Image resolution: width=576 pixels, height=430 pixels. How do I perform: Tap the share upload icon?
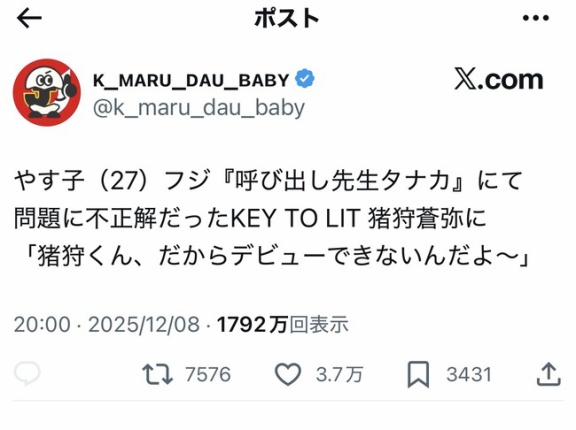tap(548, 374)
